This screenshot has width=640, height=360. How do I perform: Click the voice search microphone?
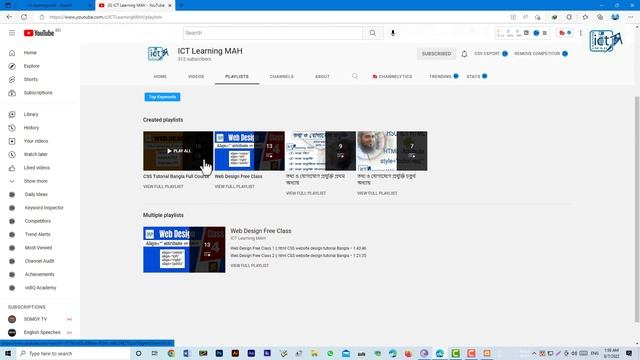393,33
